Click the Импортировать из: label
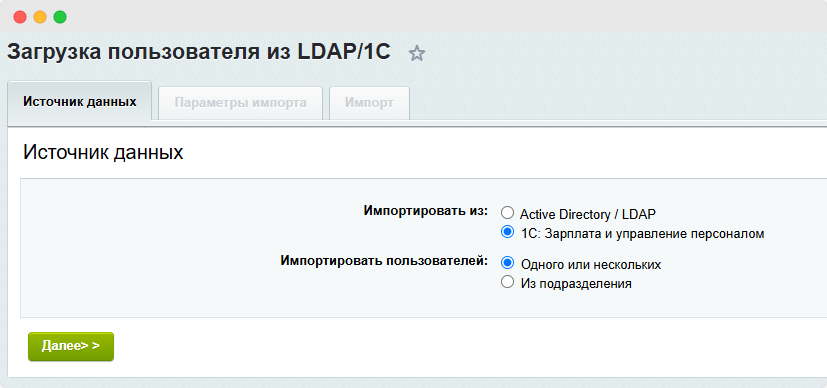 [426, 211]
